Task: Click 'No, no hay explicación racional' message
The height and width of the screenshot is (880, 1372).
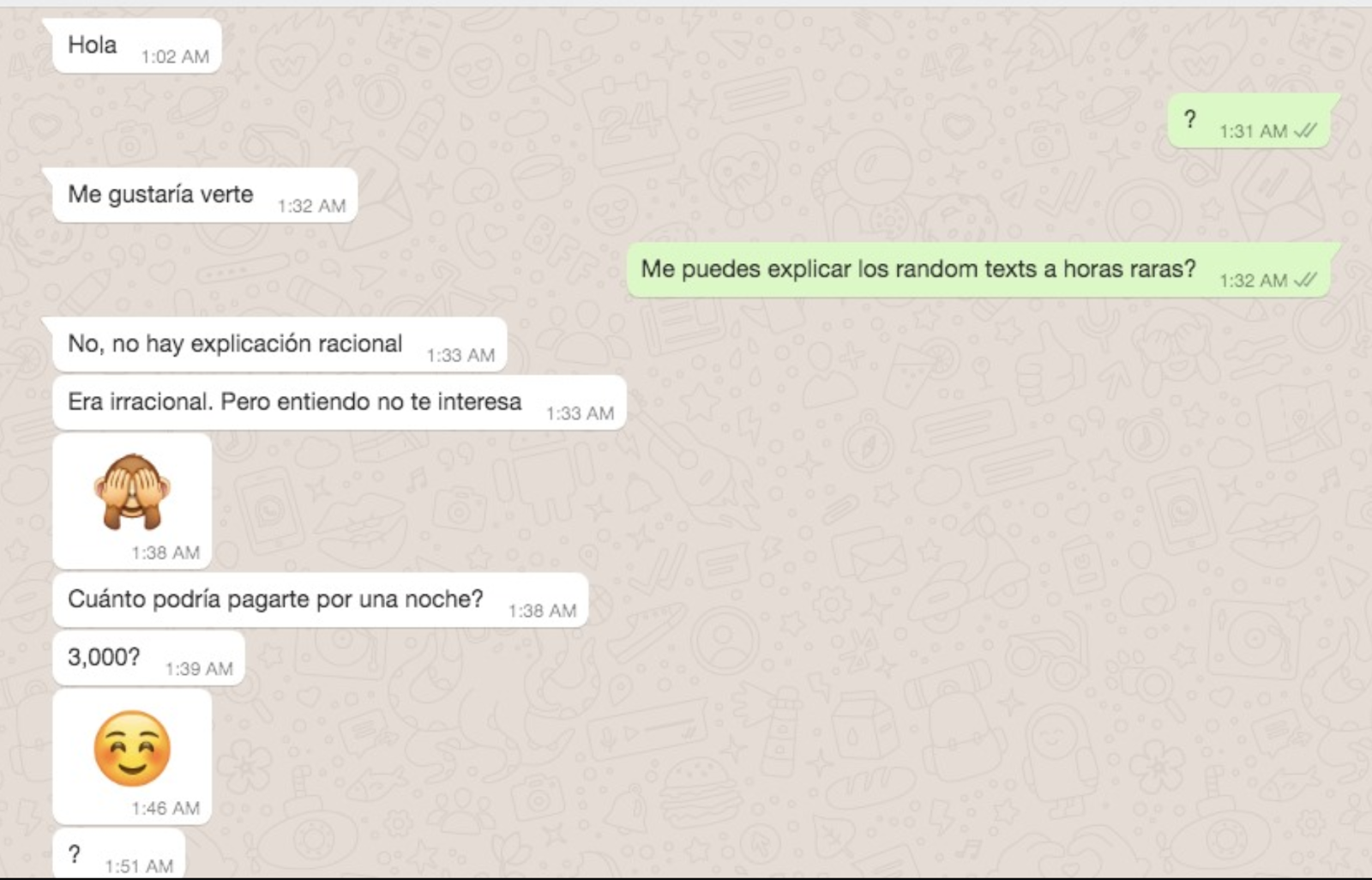Action: point(280,344)
